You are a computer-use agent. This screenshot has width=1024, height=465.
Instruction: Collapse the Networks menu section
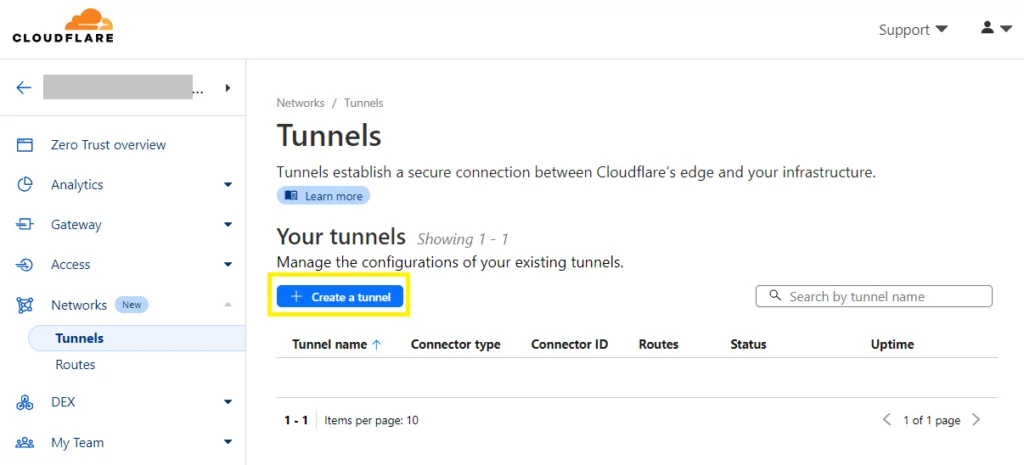pyautogui.click(x=228, y=304)
